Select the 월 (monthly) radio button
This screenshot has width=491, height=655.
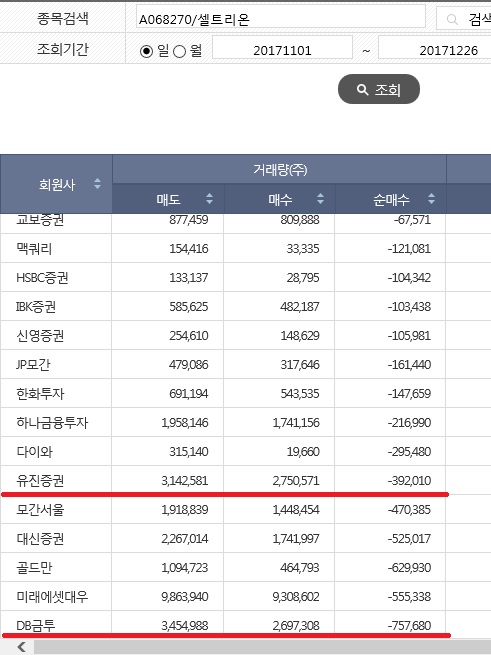coord(179,51)
